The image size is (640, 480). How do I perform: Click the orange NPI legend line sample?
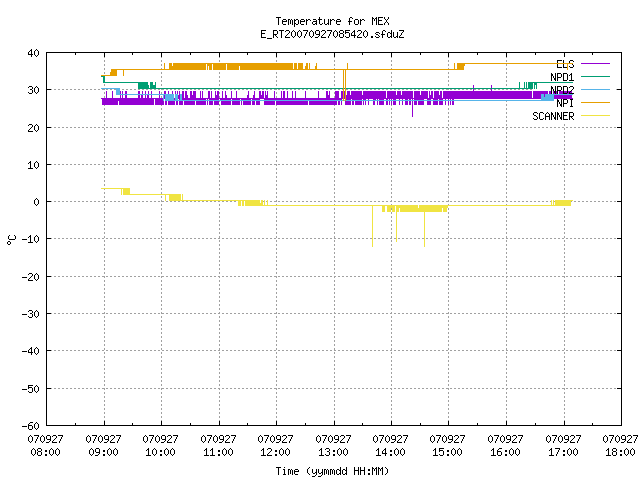[595, 102]
